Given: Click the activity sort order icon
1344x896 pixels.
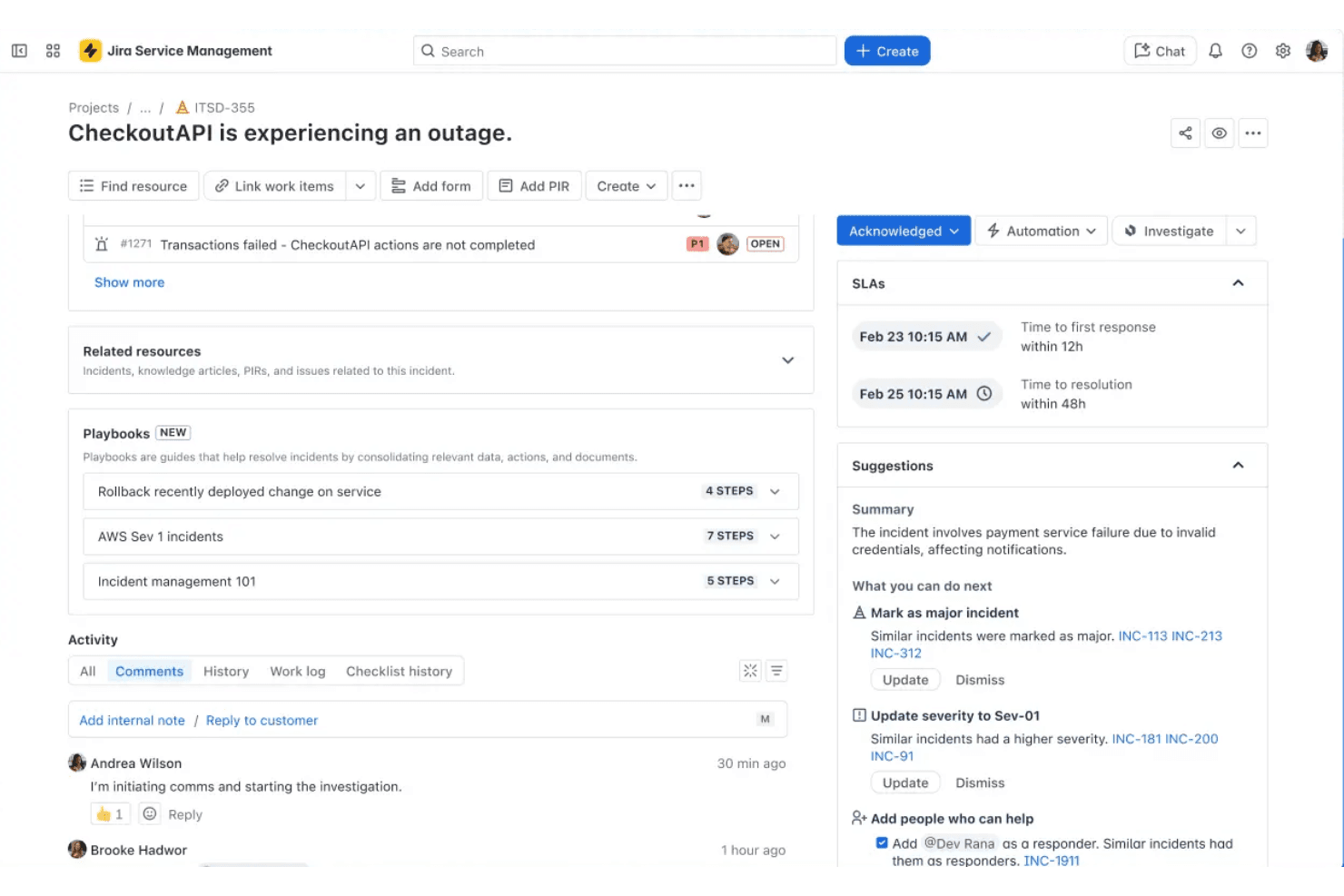Looking at the screenshot, I should 776,671.
